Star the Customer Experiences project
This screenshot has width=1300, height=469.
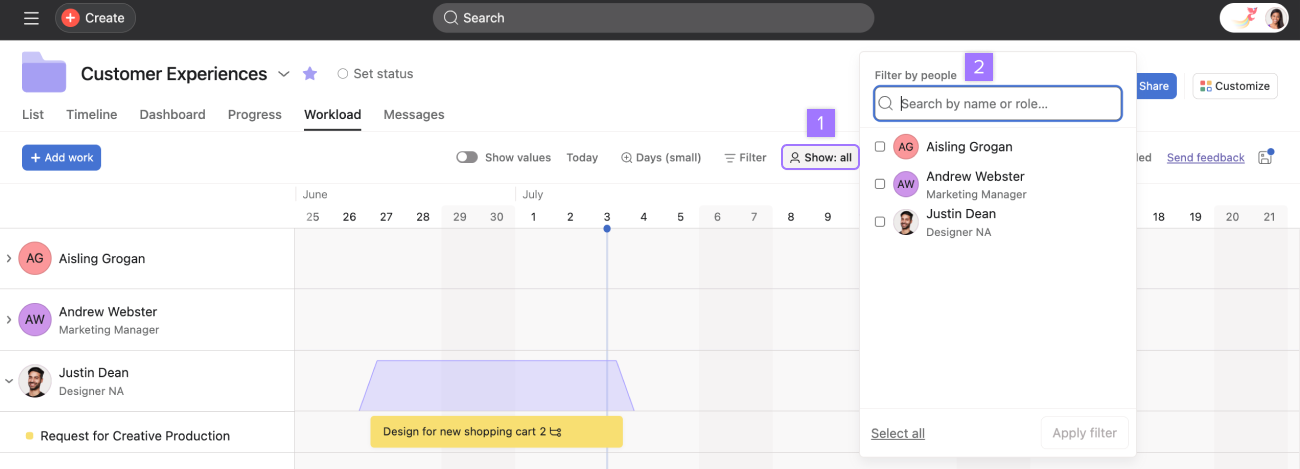[310, 74]
